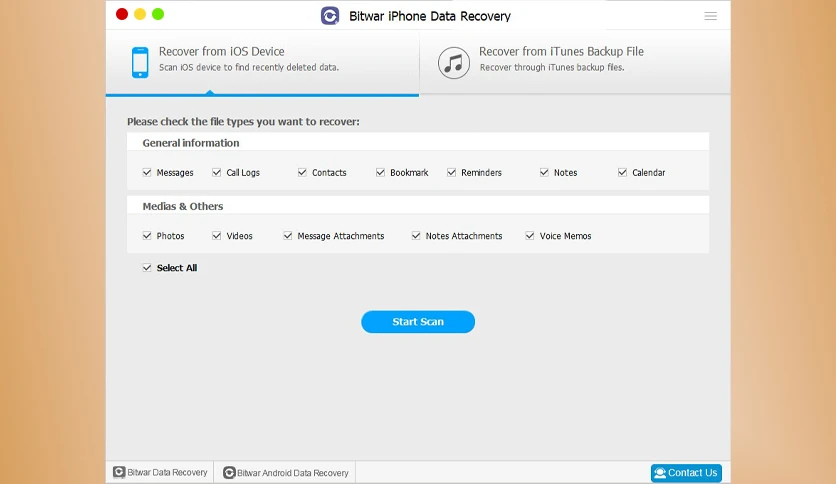Toggle the Bookmark checkbox
This screenshot has height=484, width=836.
380,172
